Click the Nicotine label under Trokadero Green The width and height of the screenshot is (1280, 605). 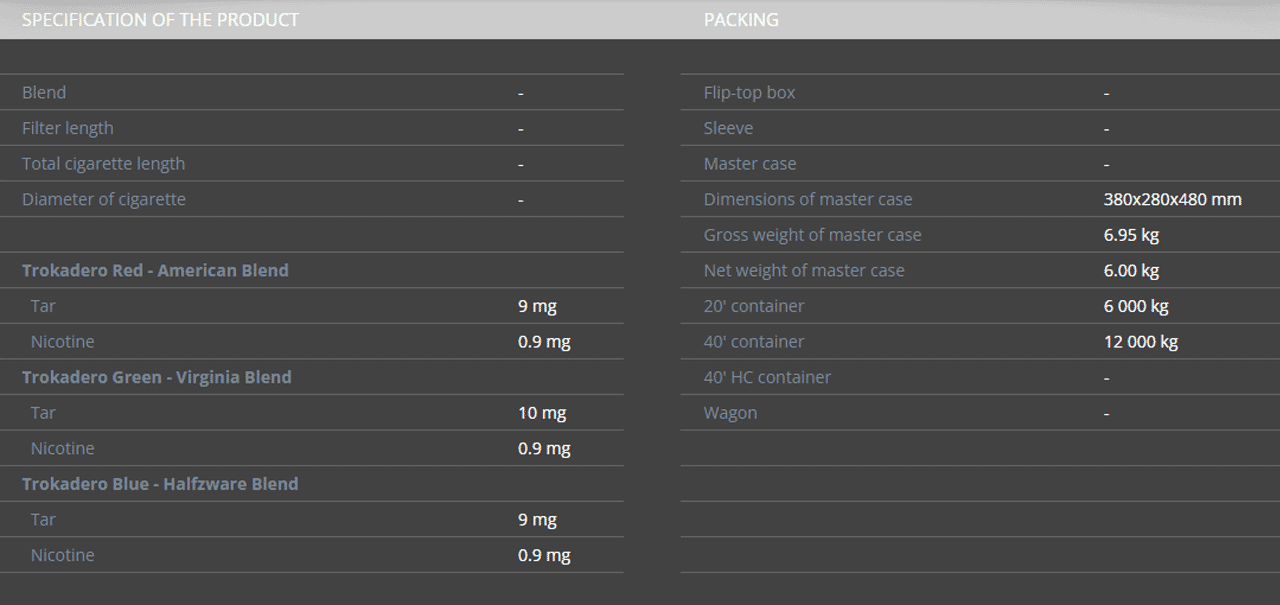click(x=62, y=448)
